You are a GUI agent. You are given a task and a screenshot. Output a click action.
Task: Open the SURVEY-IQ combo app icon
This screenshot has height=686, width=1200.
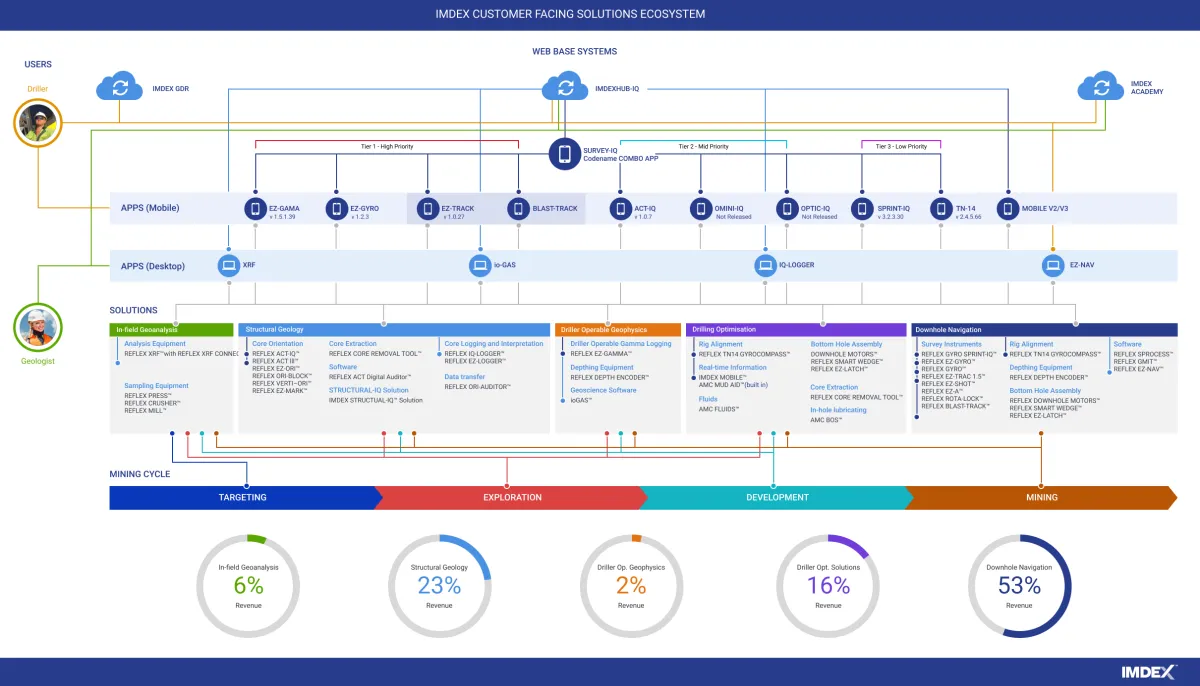click(x=565, y=154)
